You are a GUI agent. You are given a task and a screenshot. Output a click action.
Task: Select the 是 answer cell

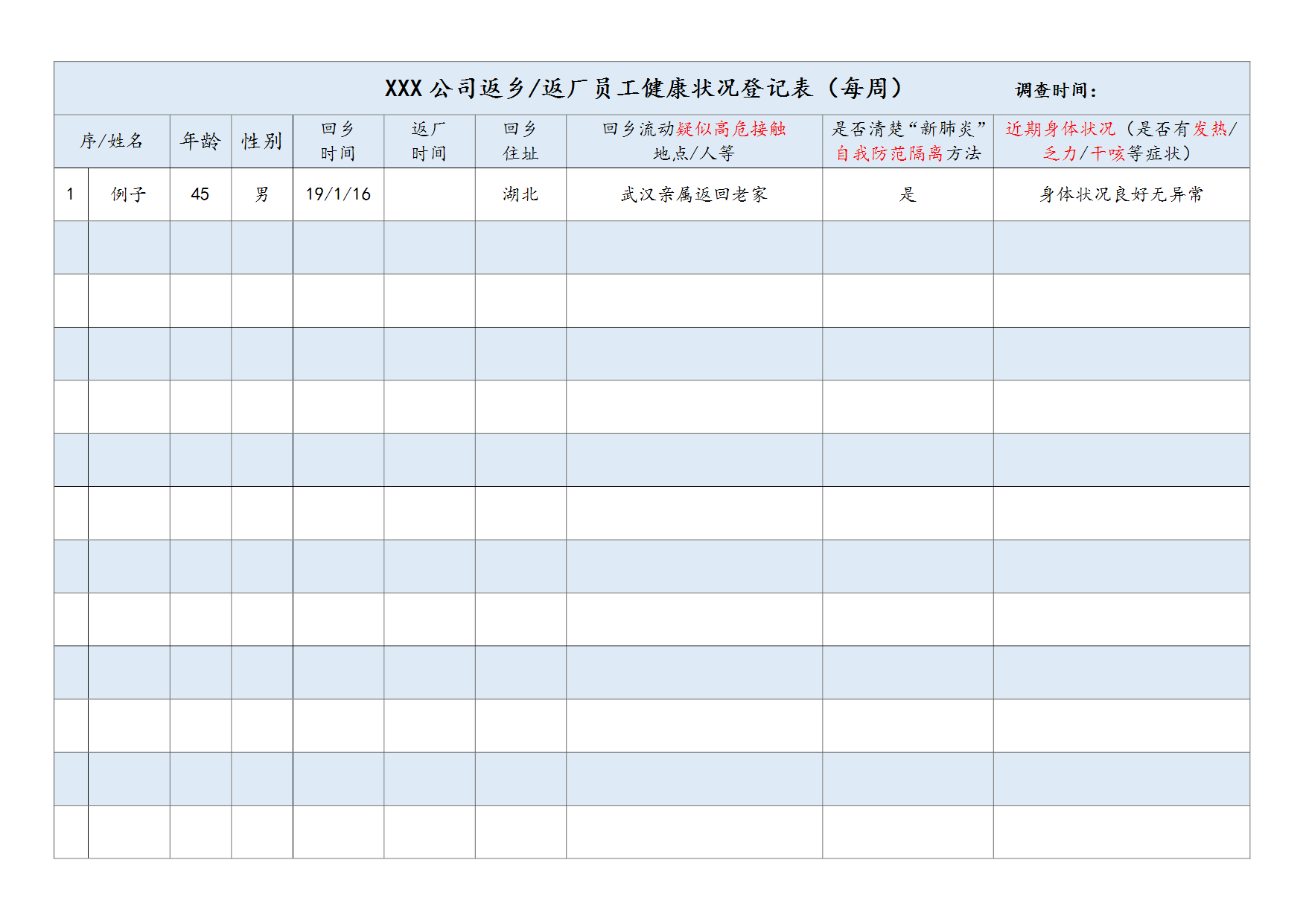pyautogui.click(x=908, y=194)
